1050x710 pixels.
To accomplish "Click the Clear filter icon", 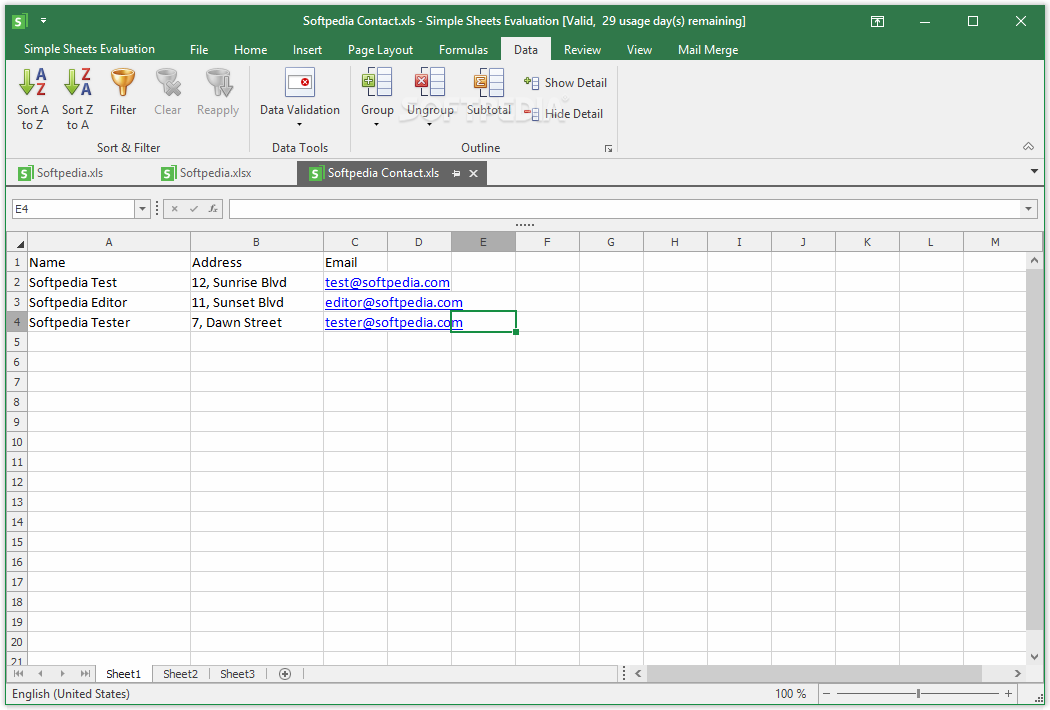I will coord(167,92).
